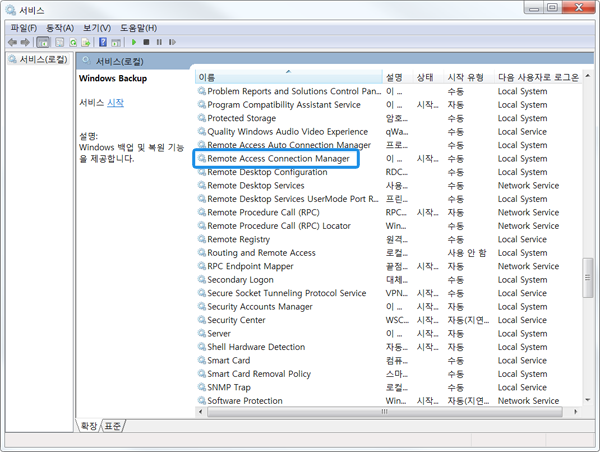Click gear icon next to Shell Hardware Detection
Screen dimensions: 600x452
click(x=202, y=347)
